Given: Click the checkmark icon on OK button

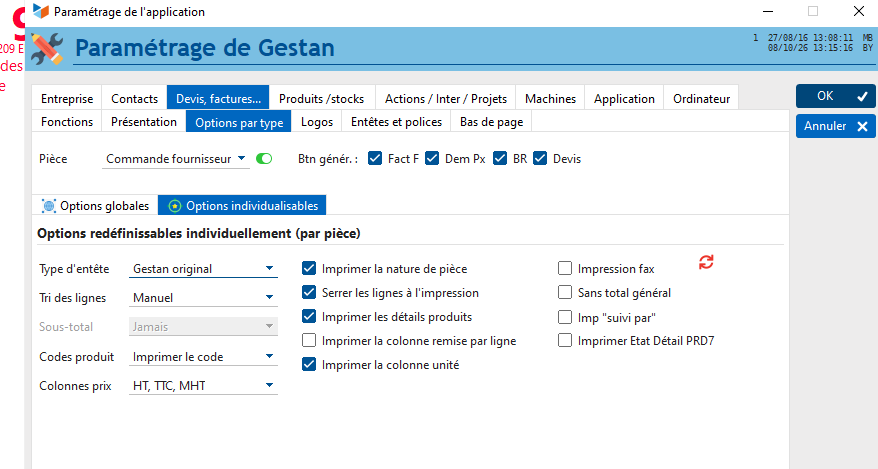Looking at the screenshot, I should tap(862, 96).
